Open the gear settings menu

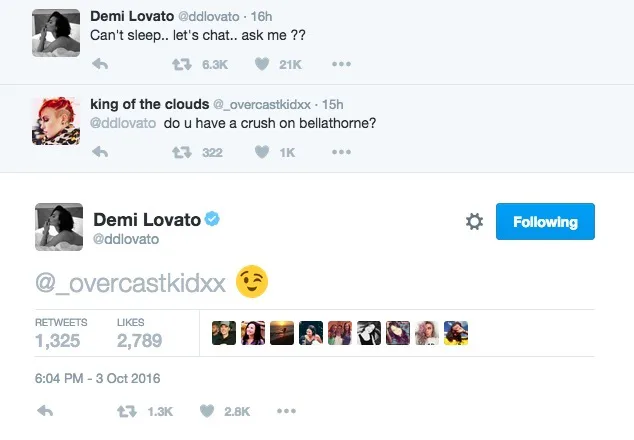(474, 222)
